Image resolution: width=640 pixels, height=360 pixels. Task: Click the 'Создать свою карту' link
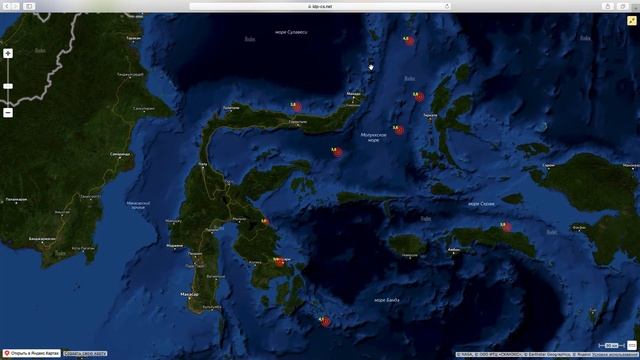(85, 353)
